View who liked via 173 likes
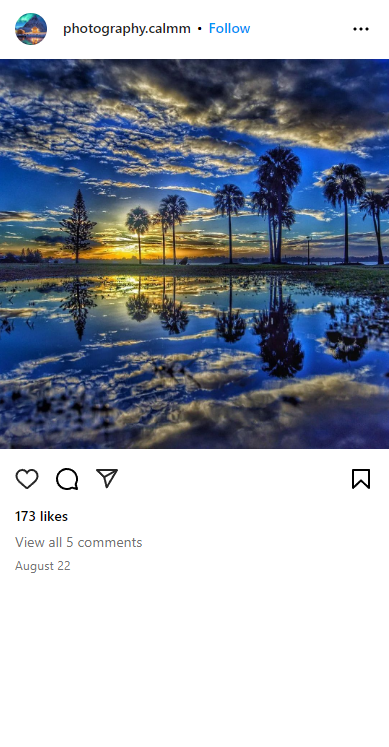This screenshot has height=747, width=389. (41, 516)
